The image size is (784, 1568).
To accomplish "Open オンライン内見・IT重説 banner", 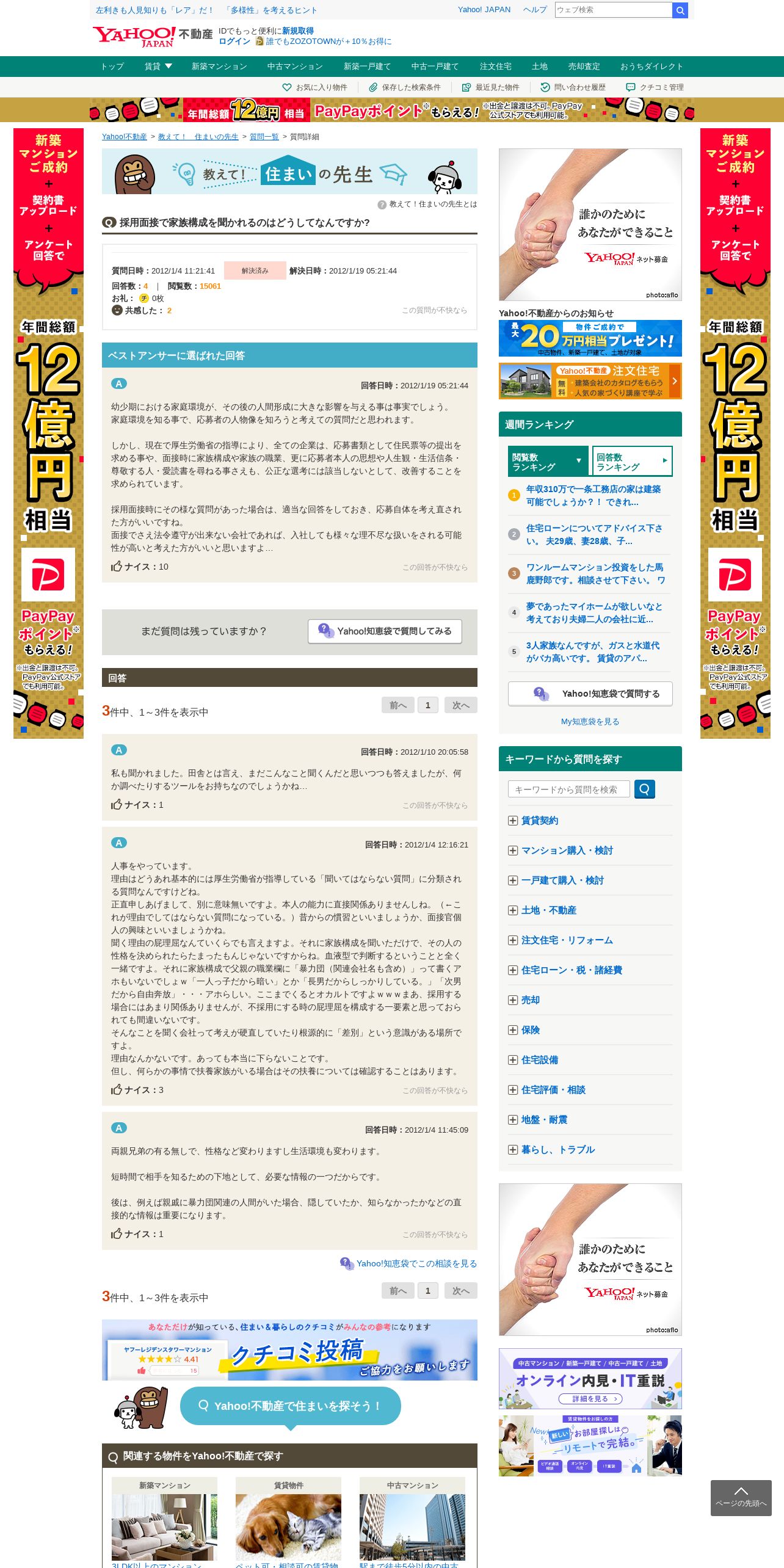I will pyautogui.click(x=590, y=1378).
